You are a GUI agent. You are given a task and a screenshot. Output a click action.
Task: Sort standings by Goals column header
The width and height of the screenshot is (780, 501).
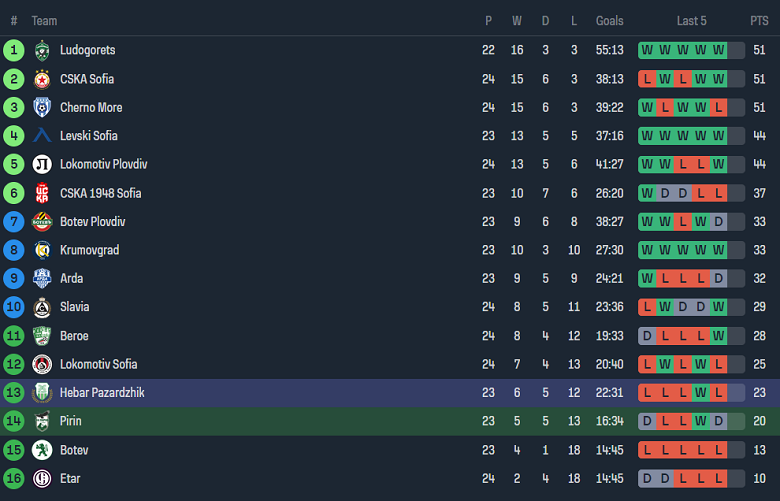609,20
